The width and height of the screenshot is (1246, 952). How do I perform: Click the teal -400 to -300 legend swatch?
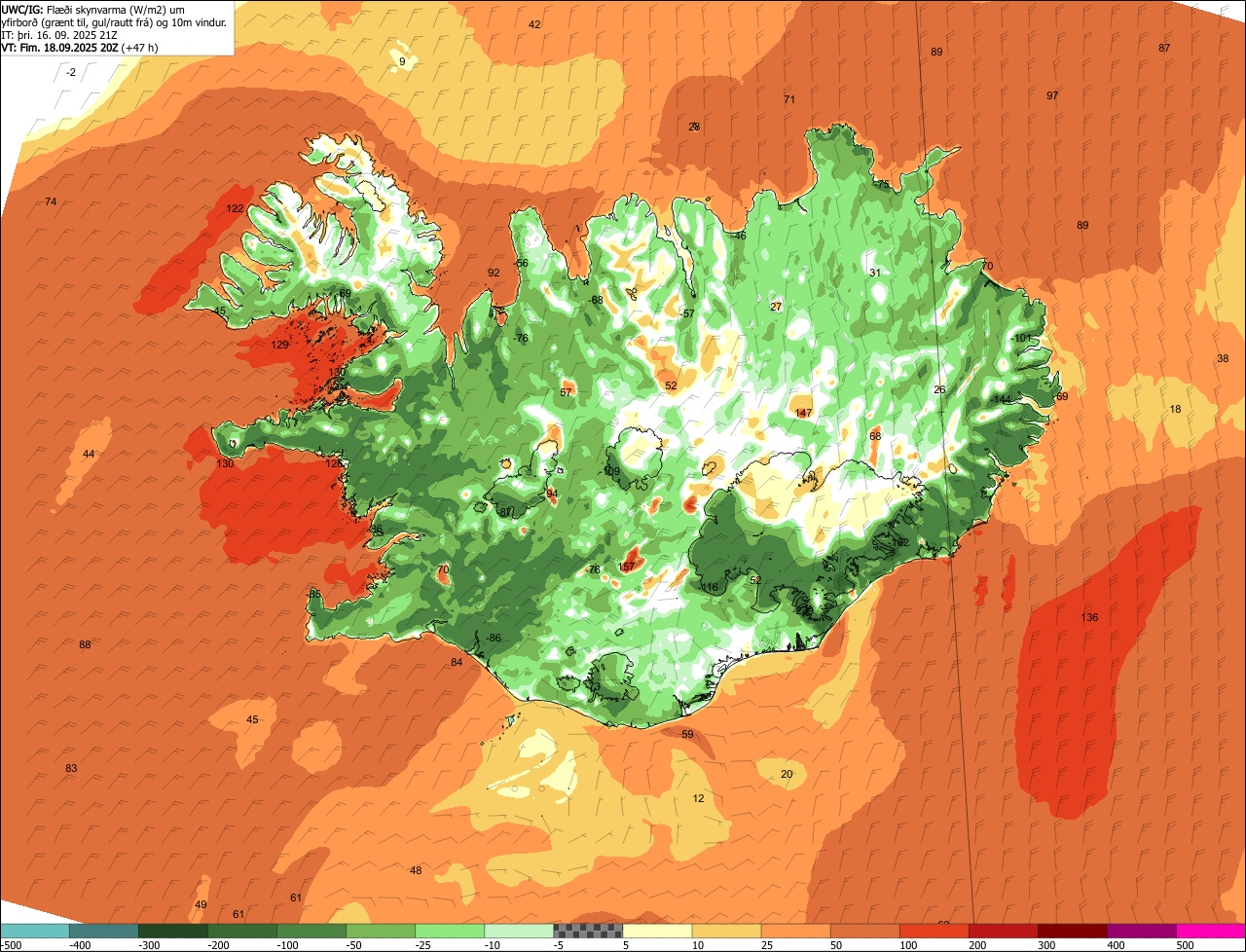(105, 931)
